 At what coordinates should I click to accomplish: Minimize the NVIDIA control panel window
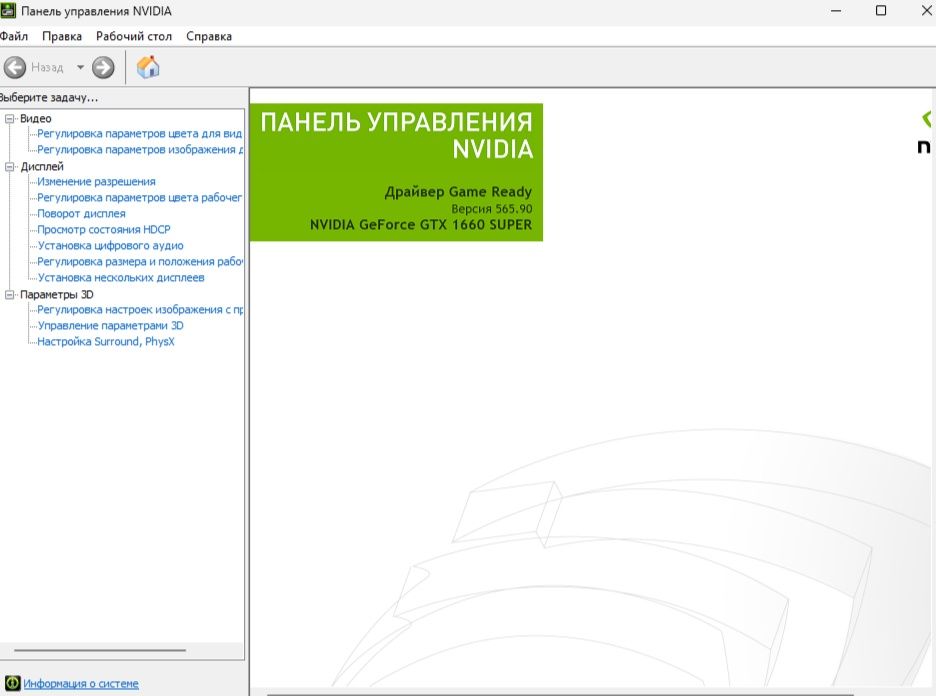tap(836, 11)
